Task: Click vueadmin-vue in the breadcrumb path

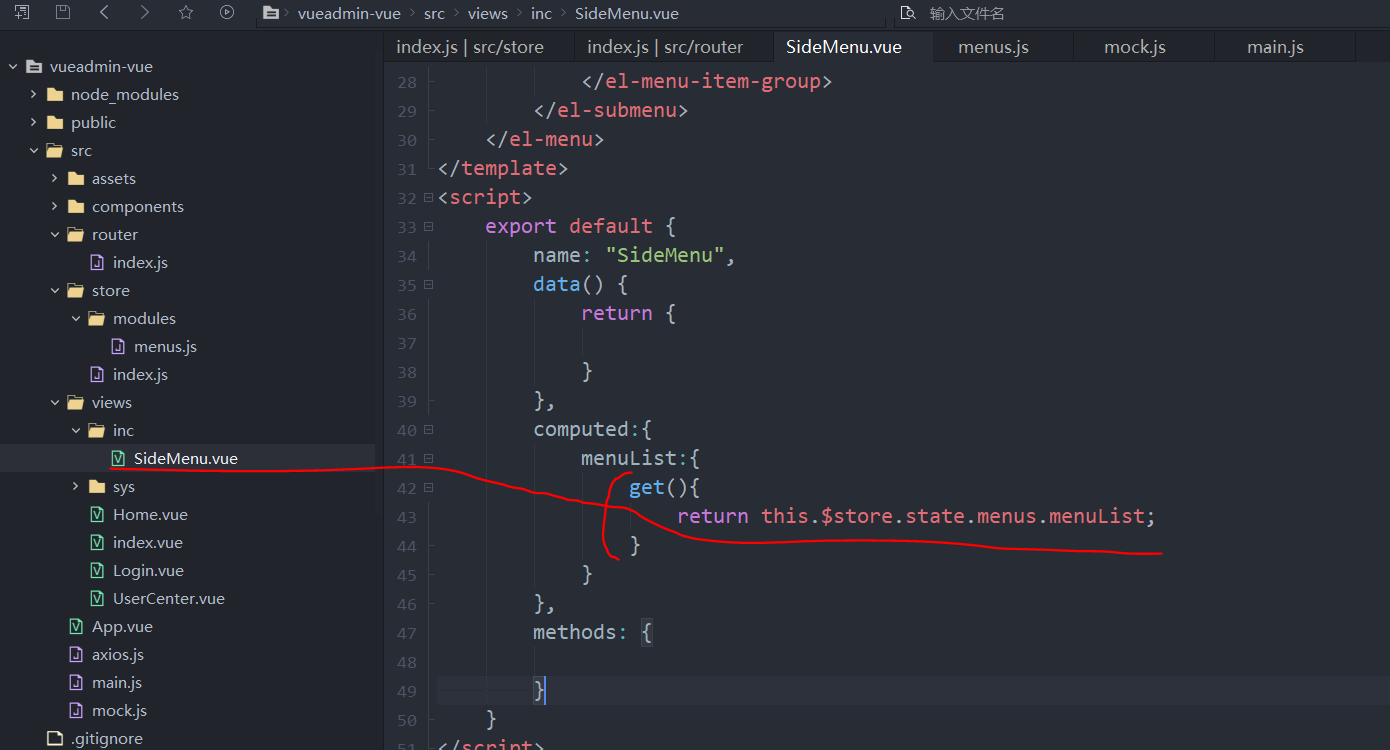Action: pos(349,13)
